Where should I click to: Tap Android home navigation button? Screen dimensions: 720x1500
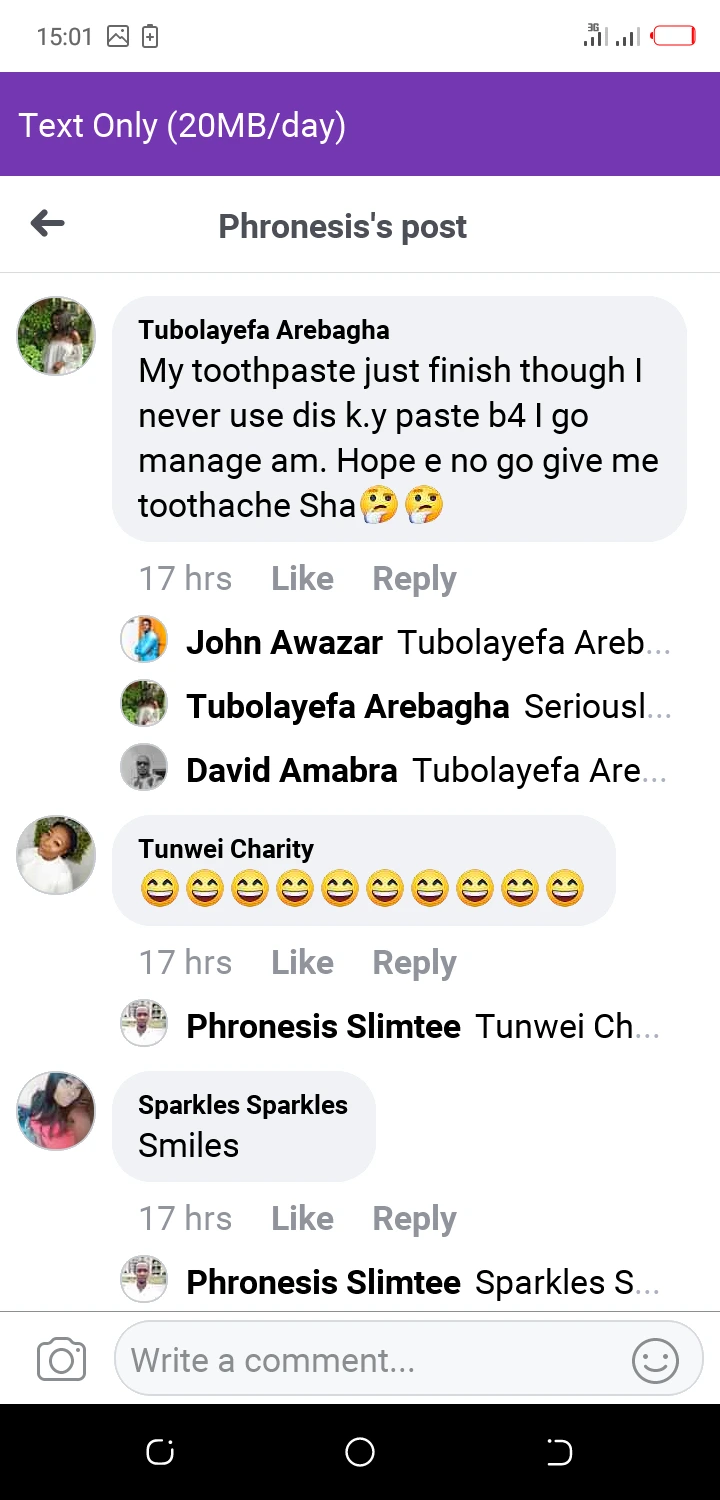pos(360,1452)
